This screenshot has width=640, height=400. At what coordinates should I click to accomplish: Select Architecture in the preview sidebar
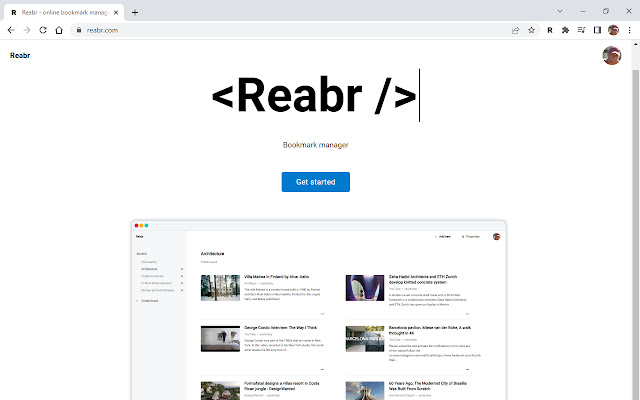(x=149, y=269)
